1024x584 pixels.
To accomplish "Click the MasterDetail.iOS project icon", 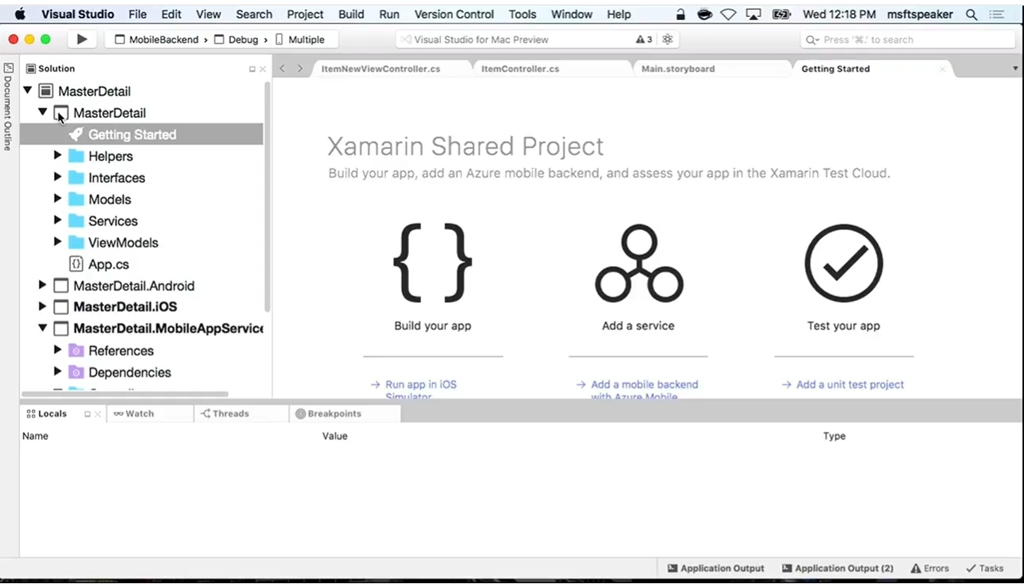I will (61, 307).
